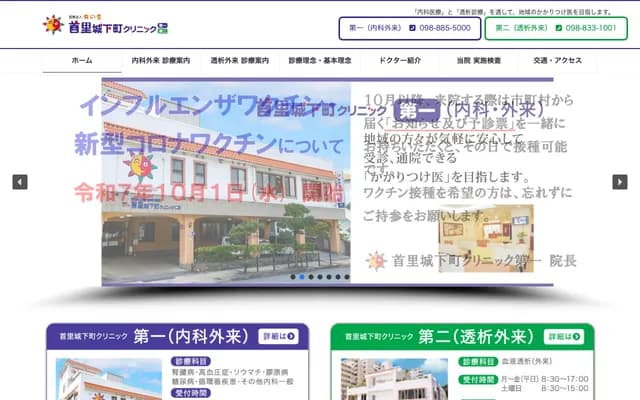Select third slideshow pagination dot
This screenshot has height=400, width=640.
tap(311, 277)
